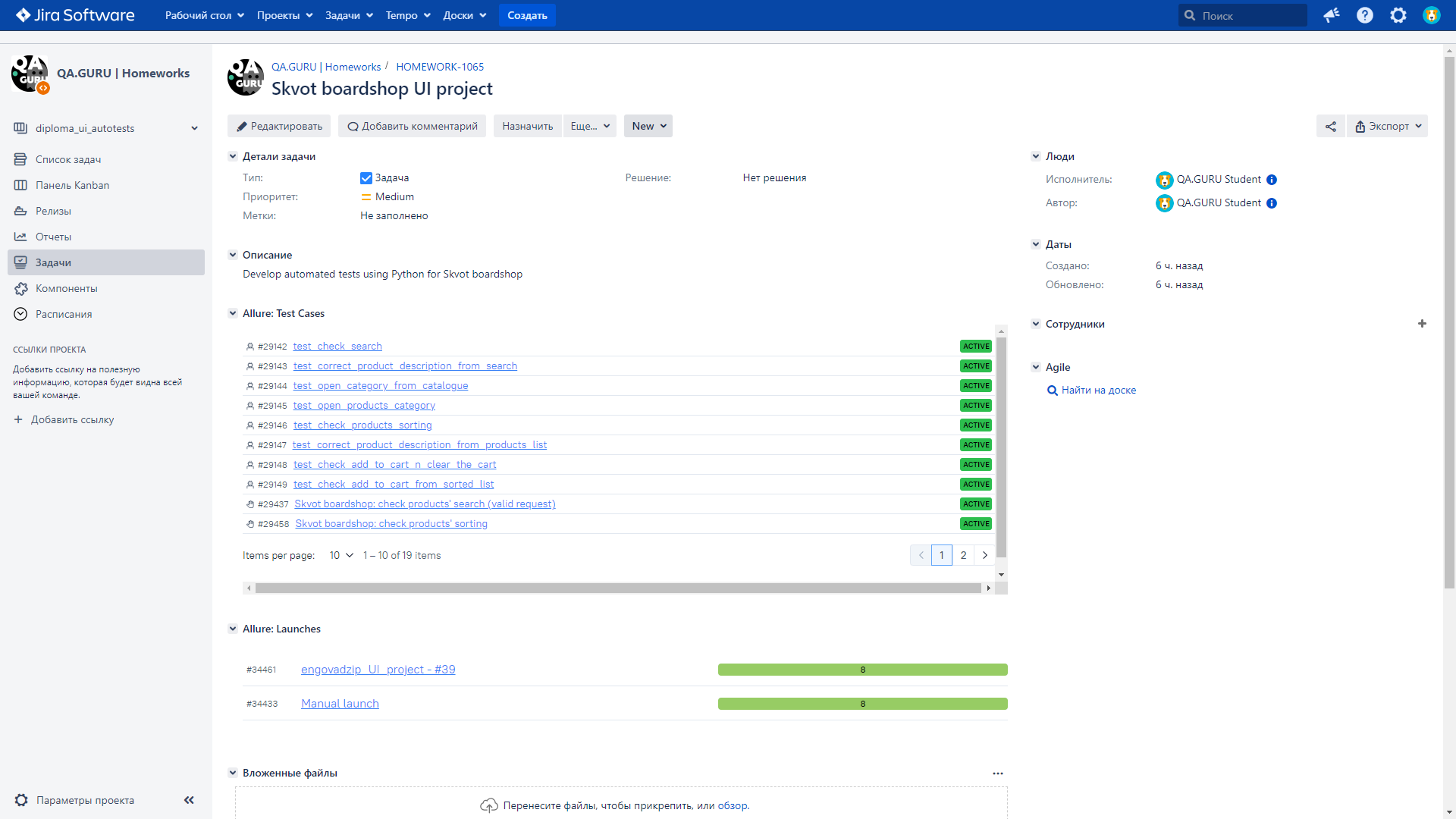Click the share icon next to Export
Image resolution: width=1456 pixels, height=819 pixels.
[x=1330, y=127]
